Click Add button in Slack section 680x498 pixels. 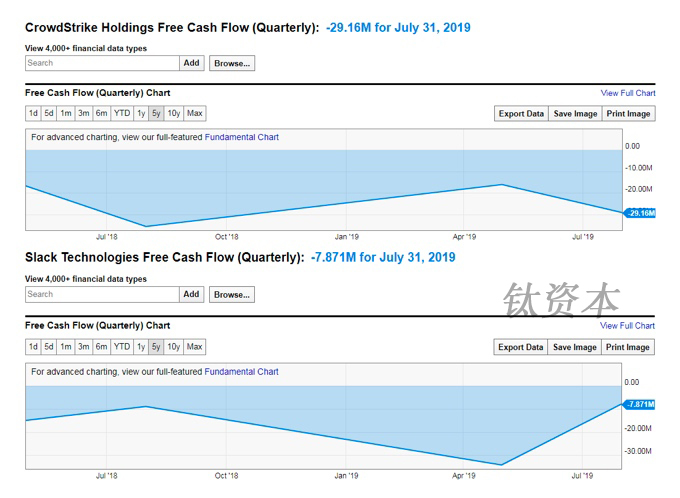pos(192,294)
